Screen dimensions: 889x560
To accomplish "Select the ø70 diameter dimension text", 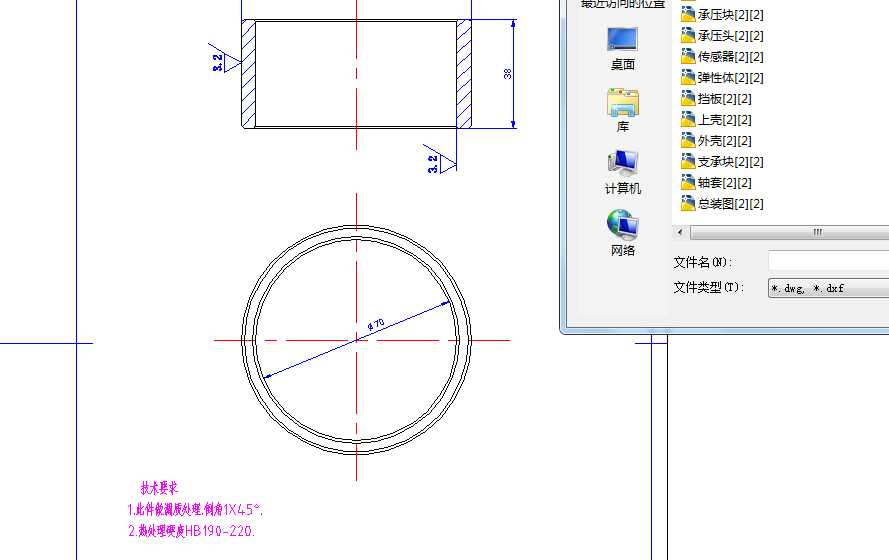I will click(x=375, y=325).
